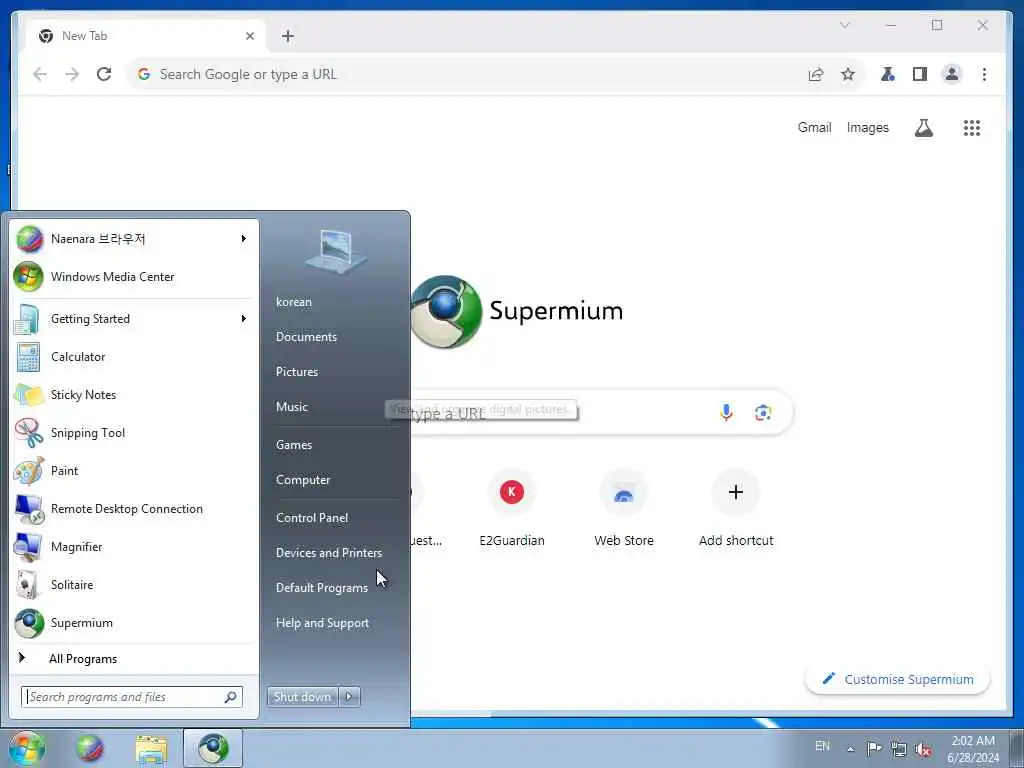Open Gmail link

click(x=814, y=127)
